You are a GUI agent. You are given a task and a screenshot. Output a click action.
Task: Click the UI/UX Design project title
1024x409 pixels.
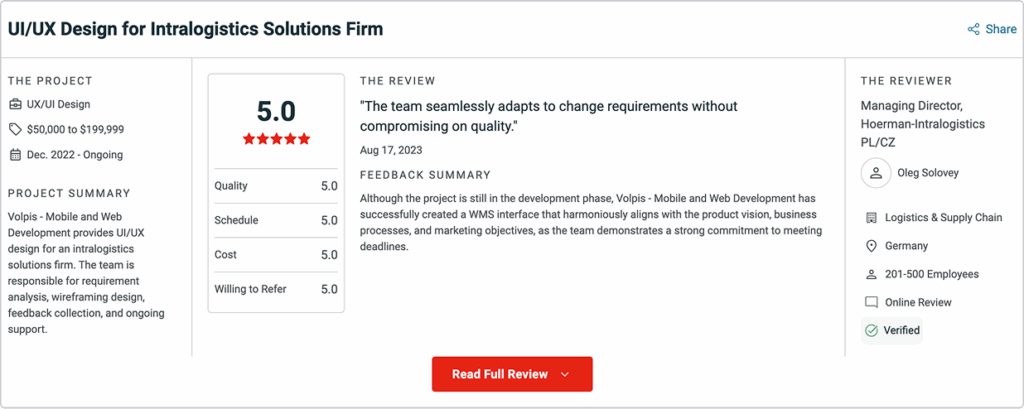point(196,29)
